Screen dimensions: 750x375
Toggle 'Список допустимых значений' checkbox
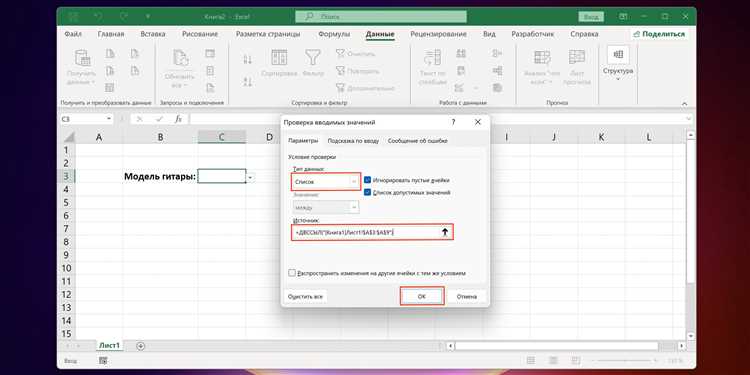pyautogui.click(x=367, y=192)
